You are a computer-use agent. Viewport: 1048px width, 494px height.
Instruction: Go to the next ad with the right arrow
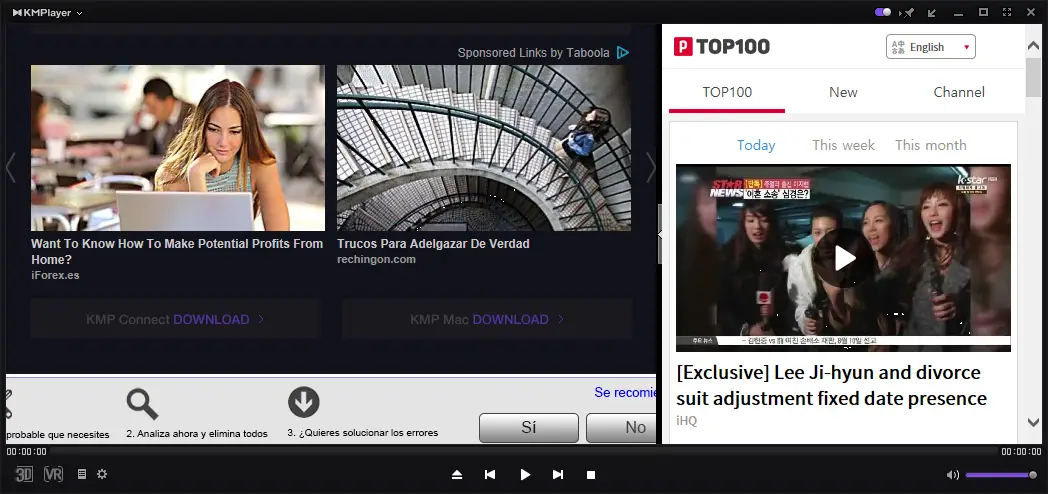coord(650,167)
